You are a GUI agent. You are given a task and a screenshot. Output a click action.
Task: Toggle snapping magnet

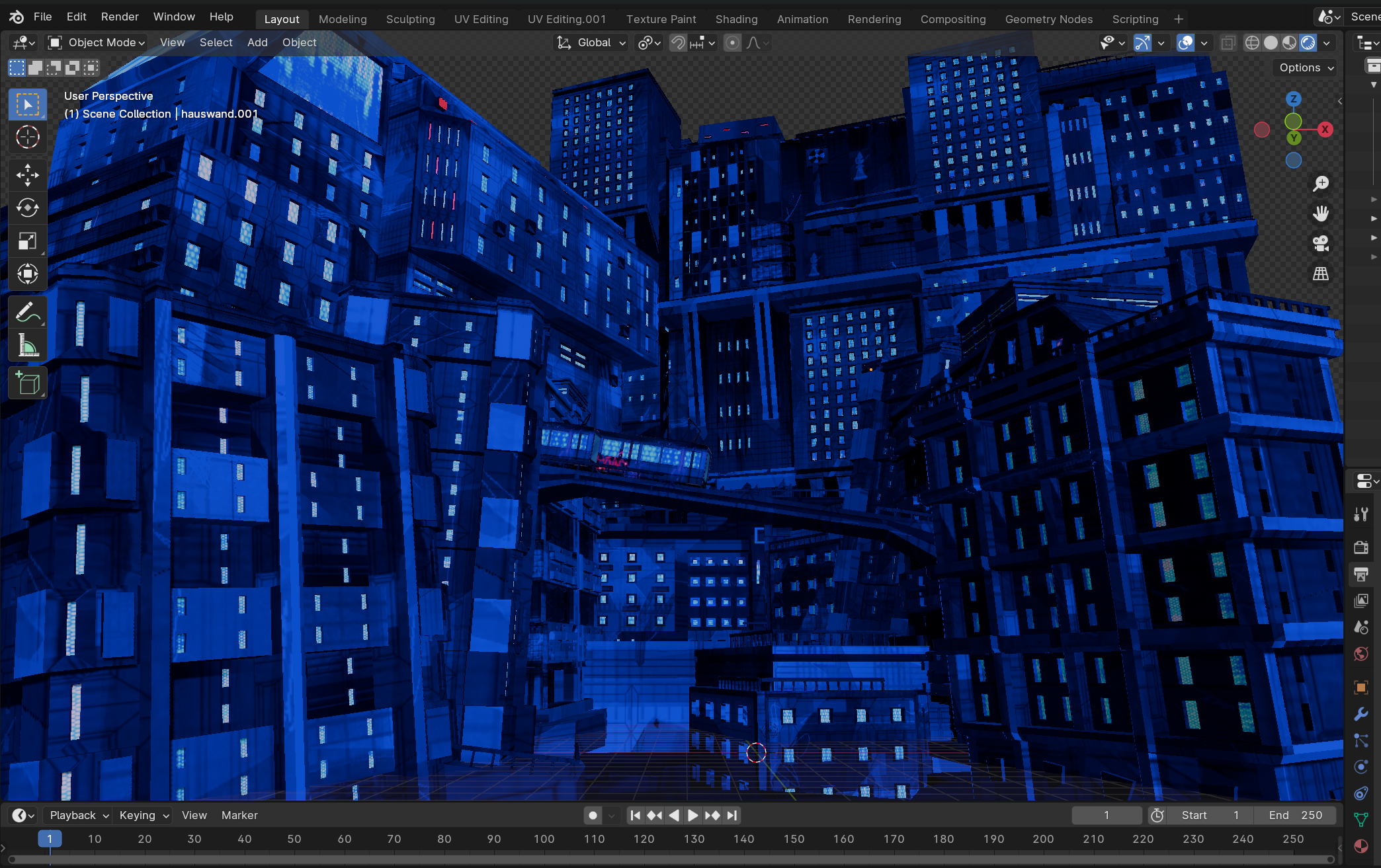pos(678,43)
